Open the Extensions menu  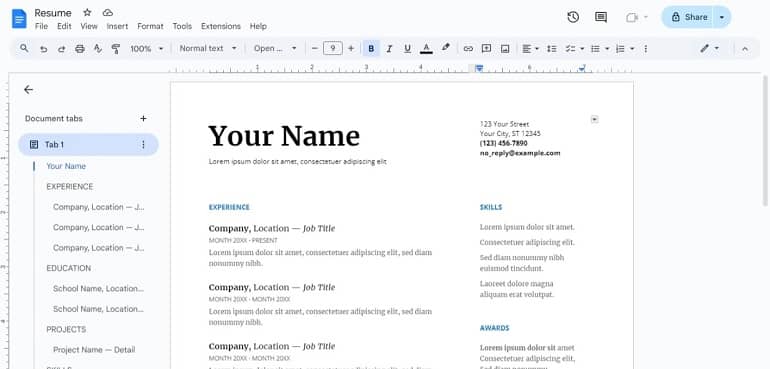tap(221, 27)
